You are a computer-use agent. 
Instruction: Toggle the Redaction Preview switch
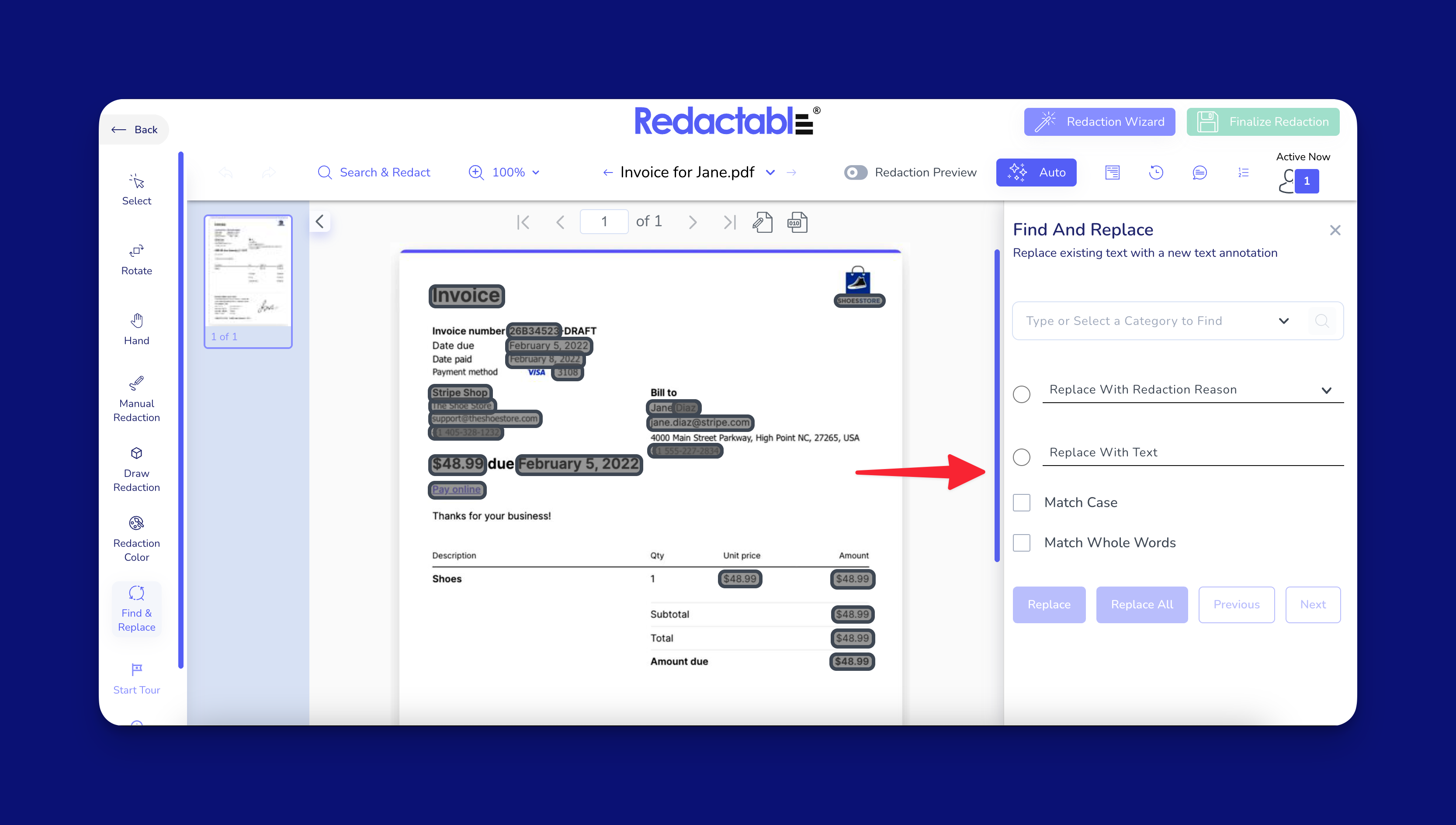tap(855, 172)
